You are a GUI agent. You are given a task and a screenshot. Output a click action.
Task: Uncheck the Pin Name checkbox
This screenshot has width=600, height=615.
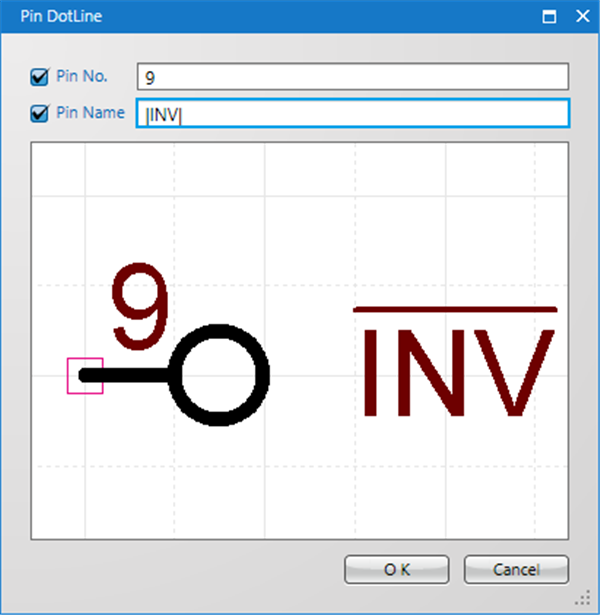pyautogui.click(x=39, y=113)
